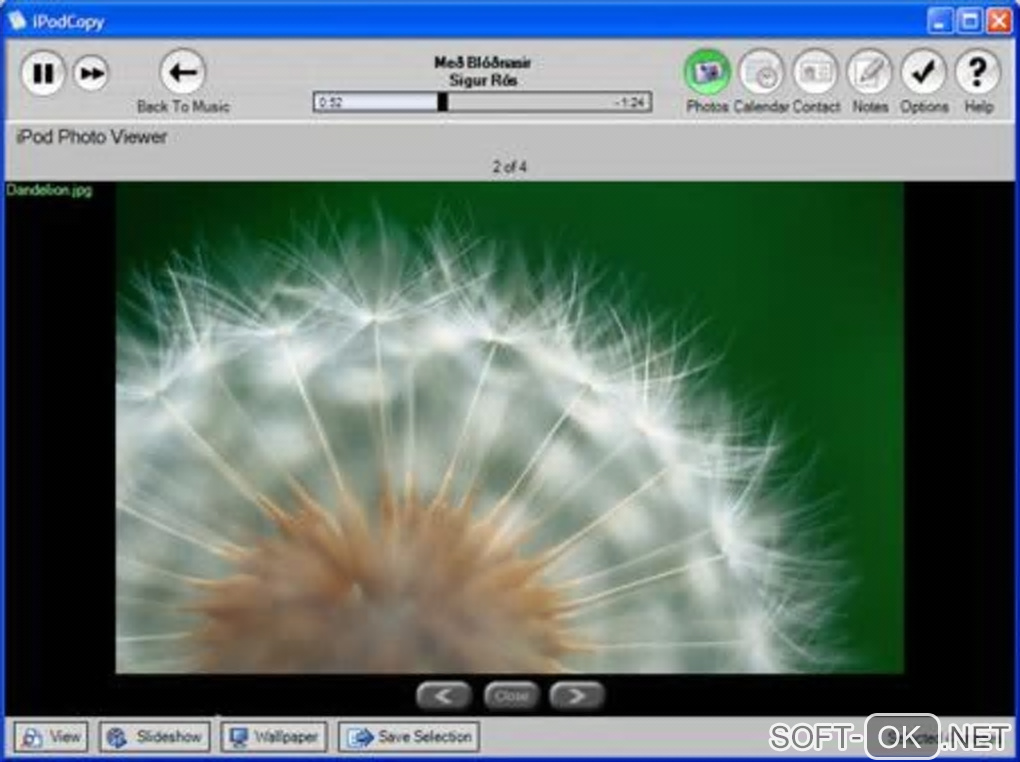Open the Contact icon
Image resolution: width=1020 pixels, height=762 pixels.
click(x=815, y=72)
